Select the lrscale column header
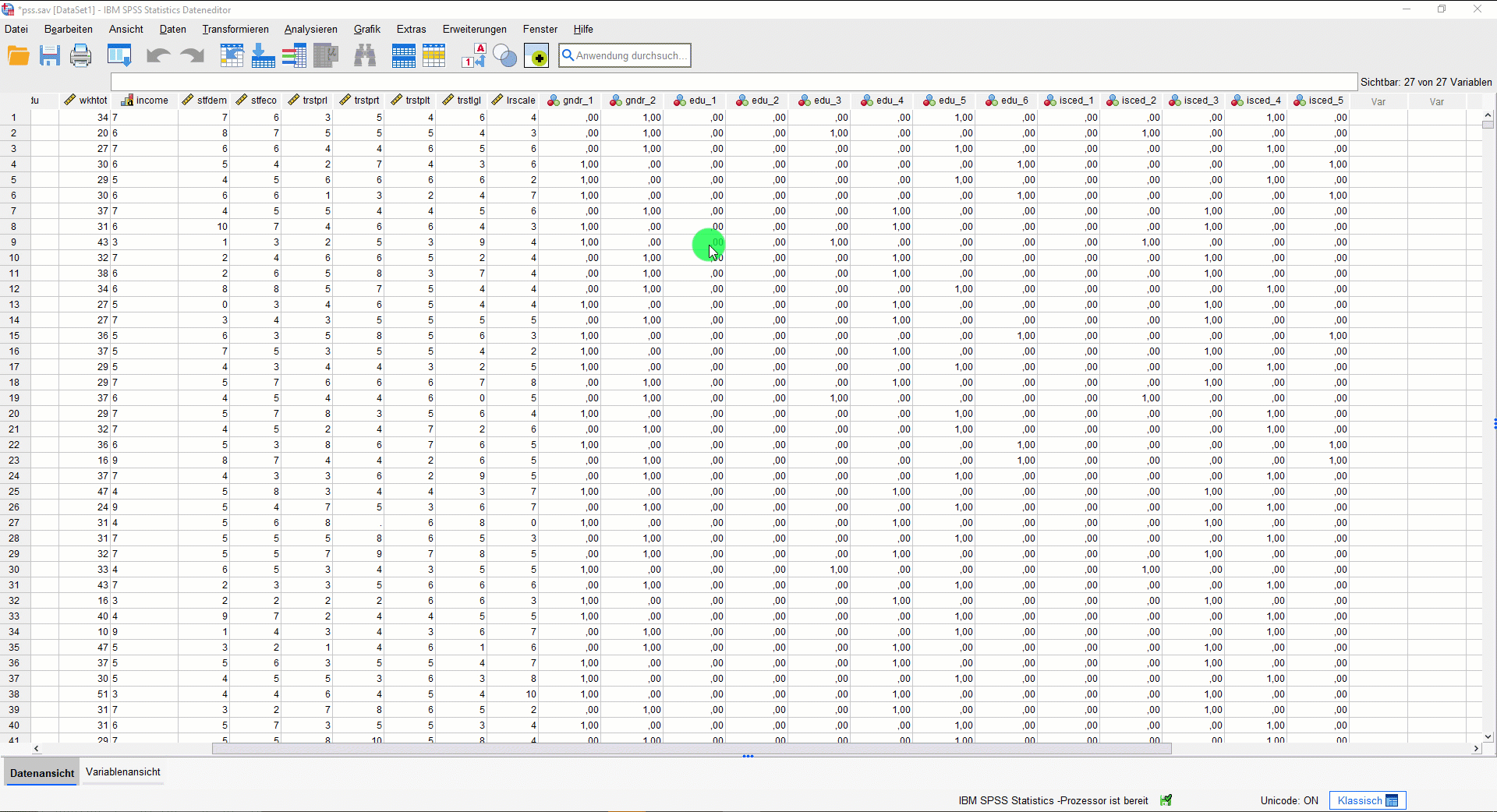Image resolution: width=1497 pixels, height=812 pixels. [x=512, y=101]
